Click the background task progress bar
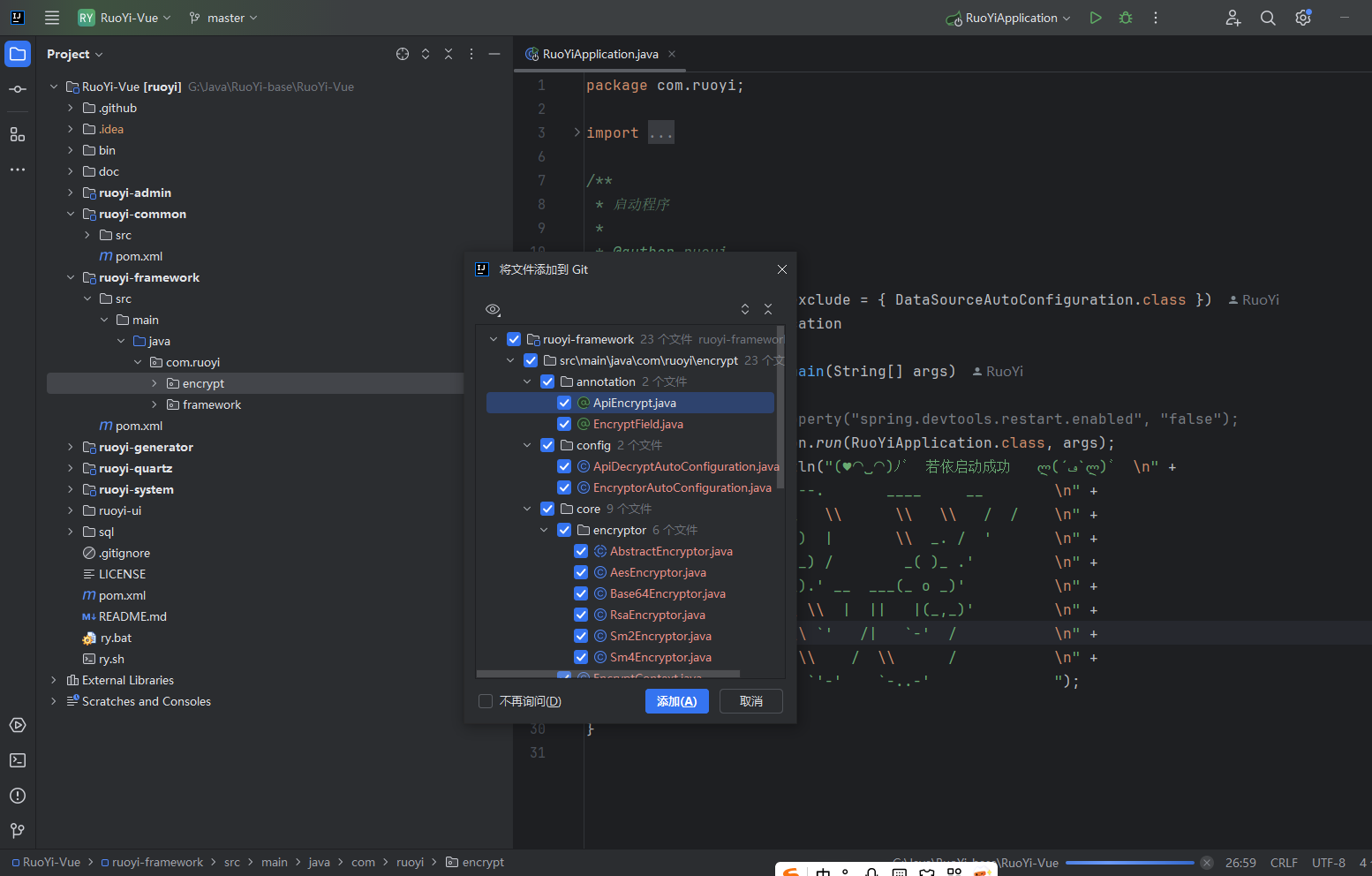 coord(1129,863)
